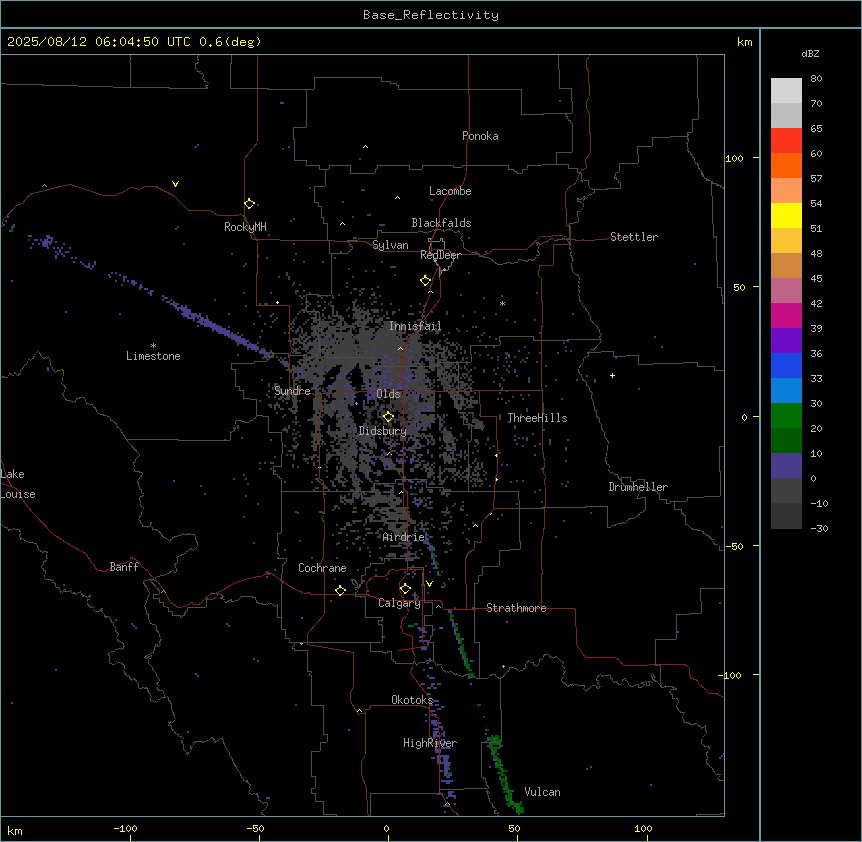The width and height of the screenshot is (862, 842).
Task: Click the -100 tick on the bottom axis
Action: [126, 828]
